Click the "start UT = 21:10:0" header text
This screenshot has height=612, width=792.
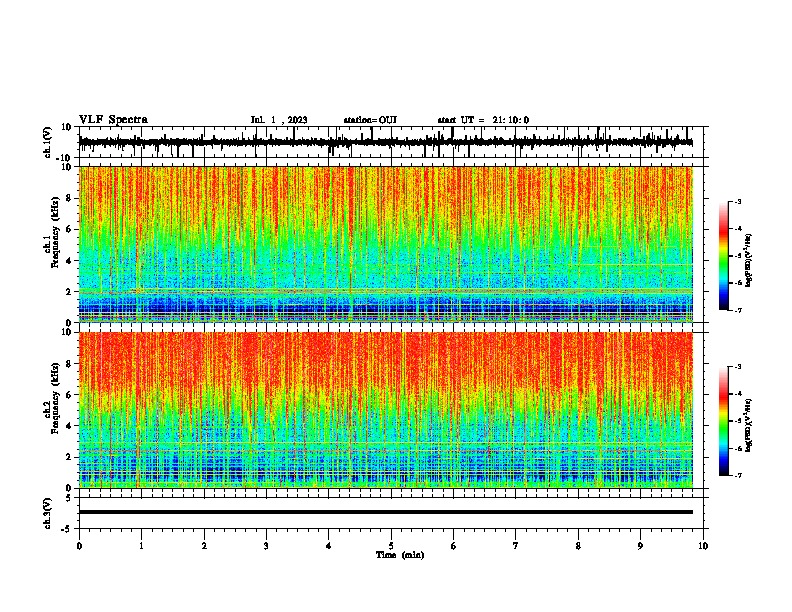(x=483, y=120)
